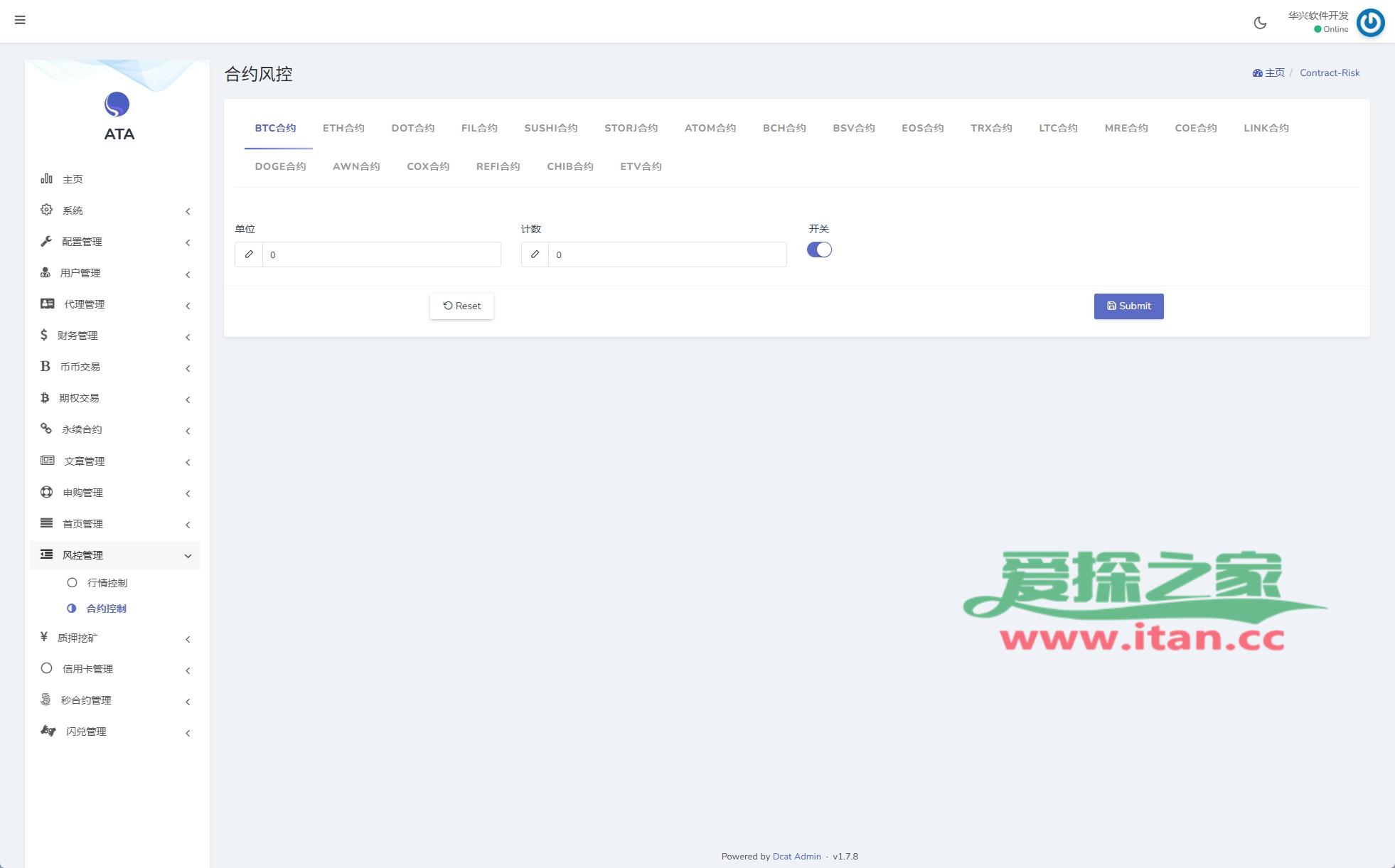Select the LINK合约 tab
The height and width of the screenshot is (868, 1395).
(1266, 128)
